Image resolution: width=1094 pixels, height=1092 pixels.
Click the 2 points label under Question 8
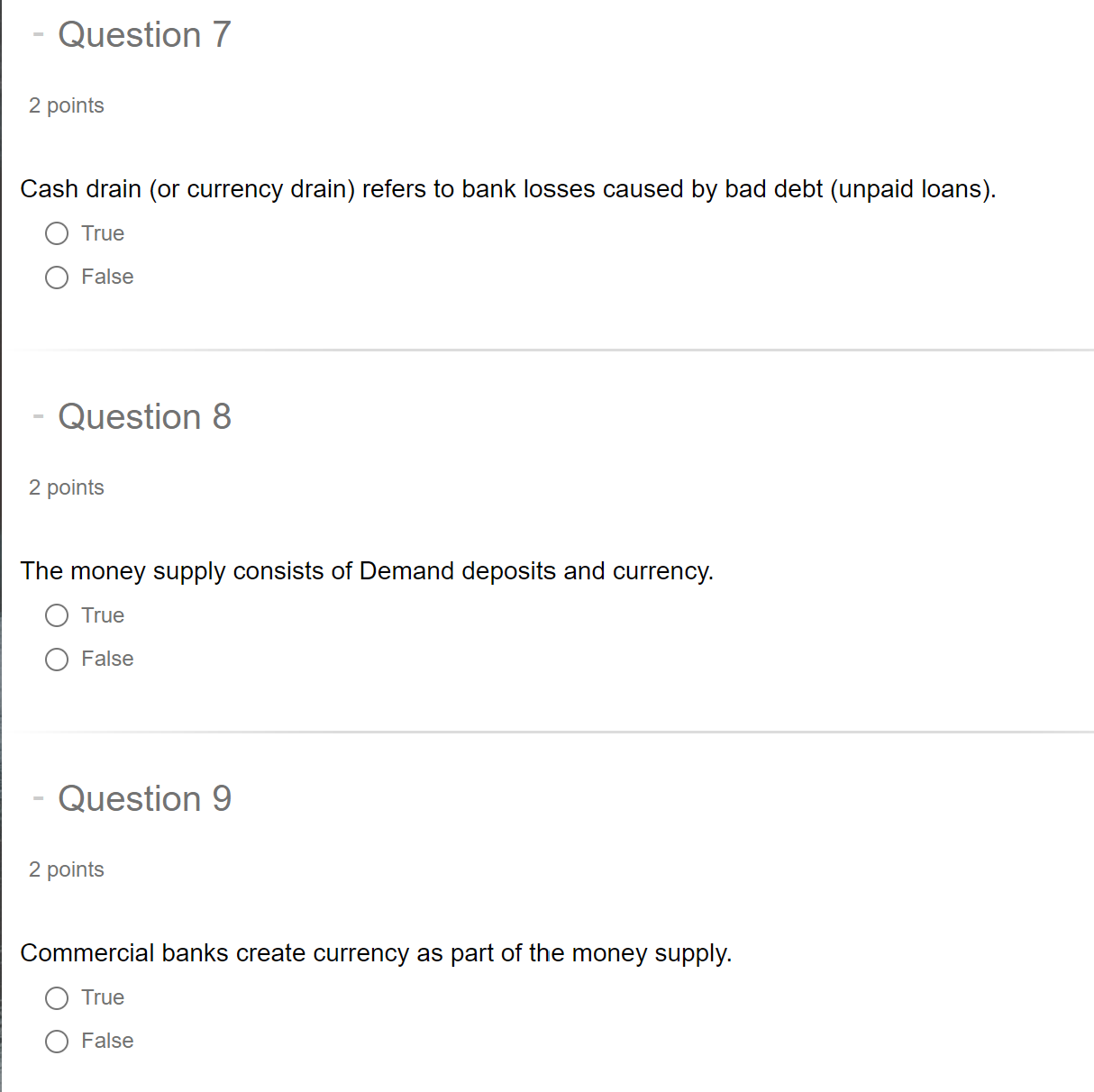coord(66,487)
